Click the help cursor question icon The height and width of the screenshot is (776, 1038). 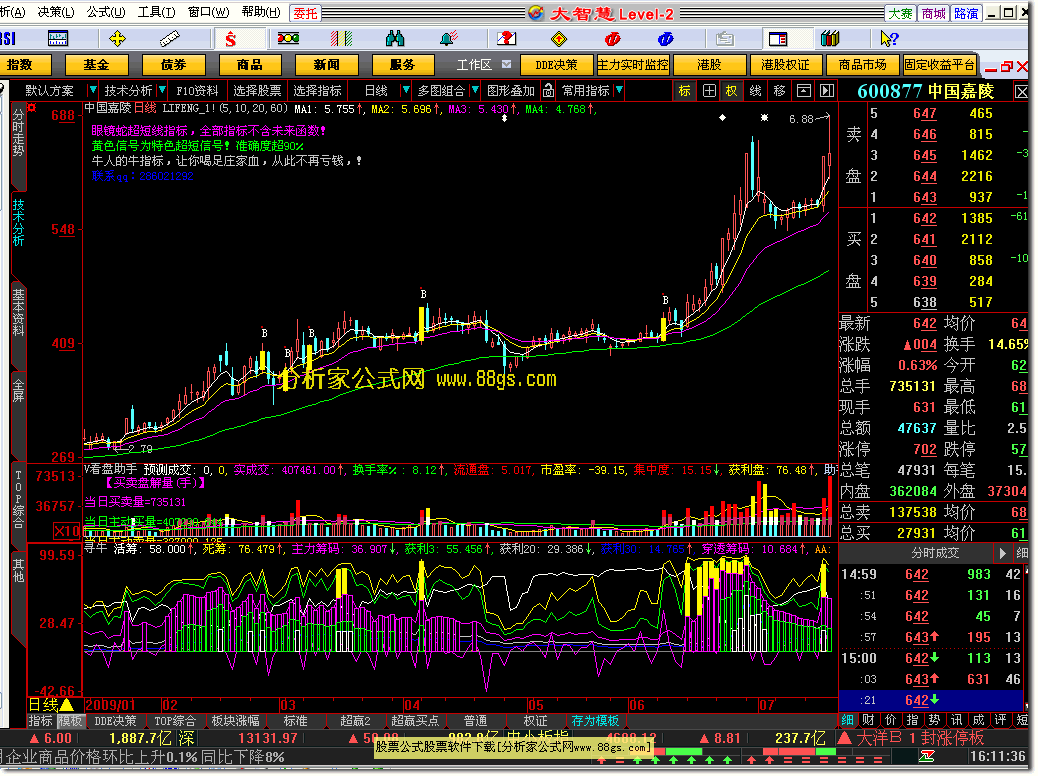click(x=889, y=39)
